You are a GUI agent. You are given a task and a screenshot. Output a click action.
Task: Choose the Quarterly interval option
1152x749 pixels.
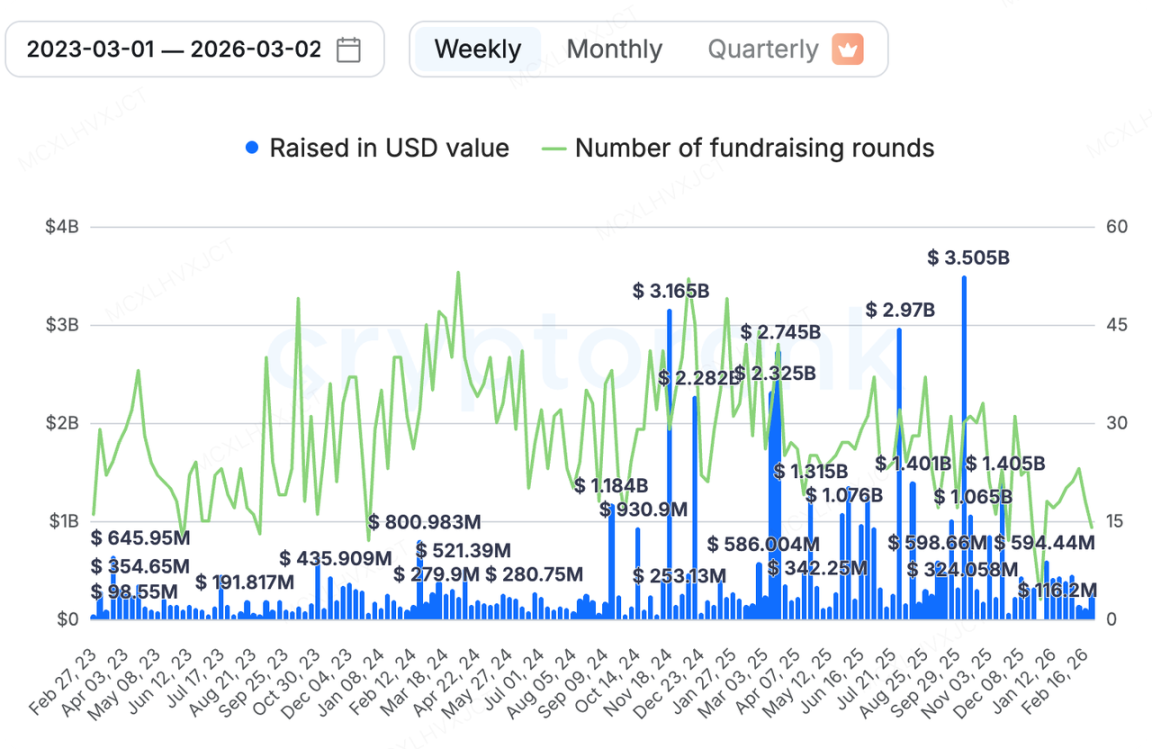(x=763, y=49)
